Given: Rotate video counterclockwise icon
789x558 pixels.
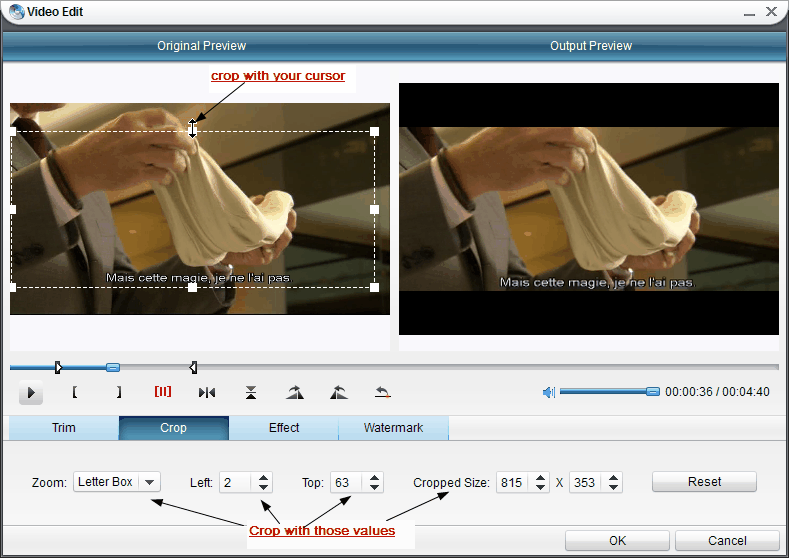Looking at the screenshot, I should (x=339, y=392).
